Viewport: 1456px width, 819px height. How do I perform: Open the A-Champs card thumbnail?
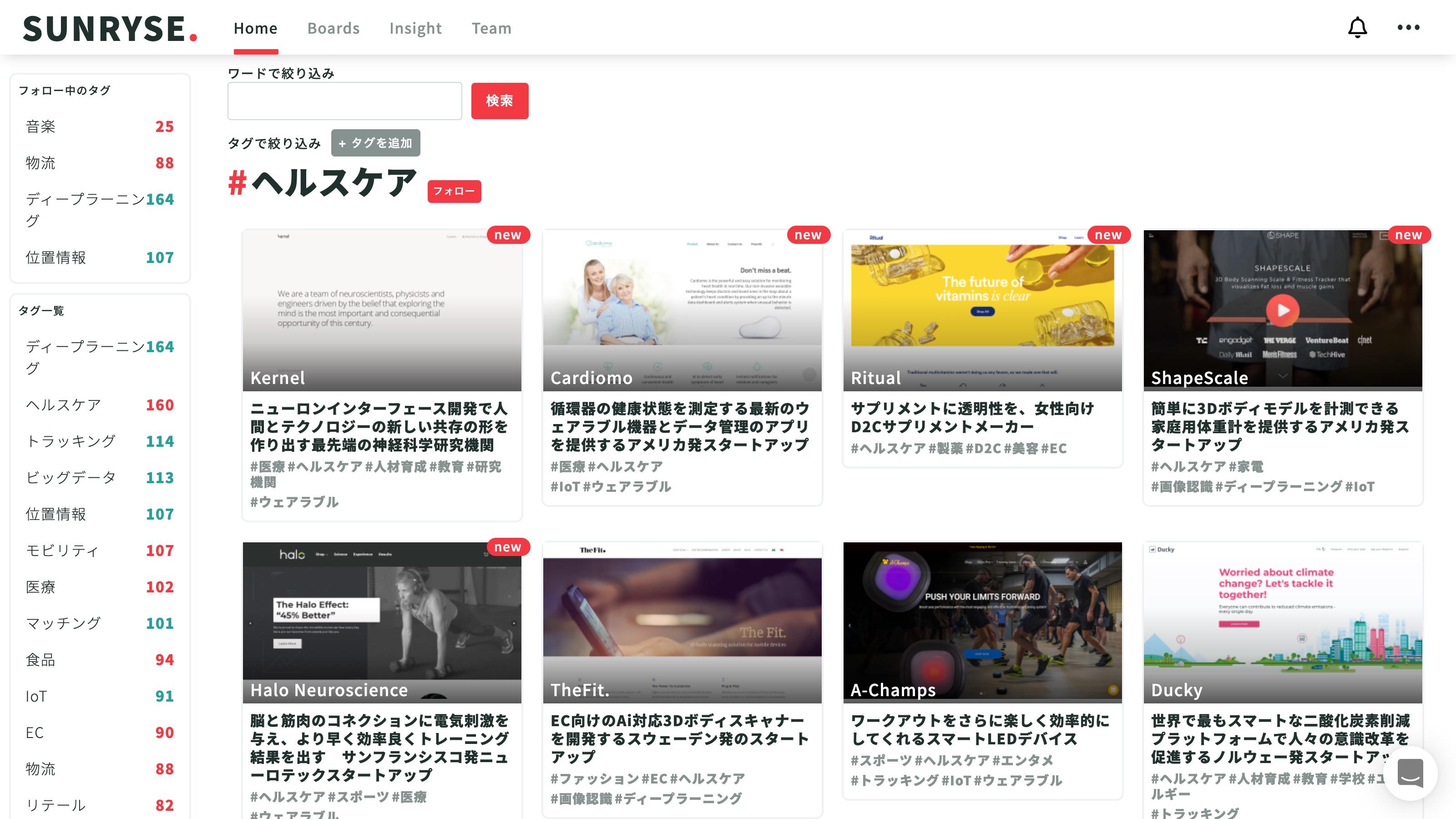point(982,622)
